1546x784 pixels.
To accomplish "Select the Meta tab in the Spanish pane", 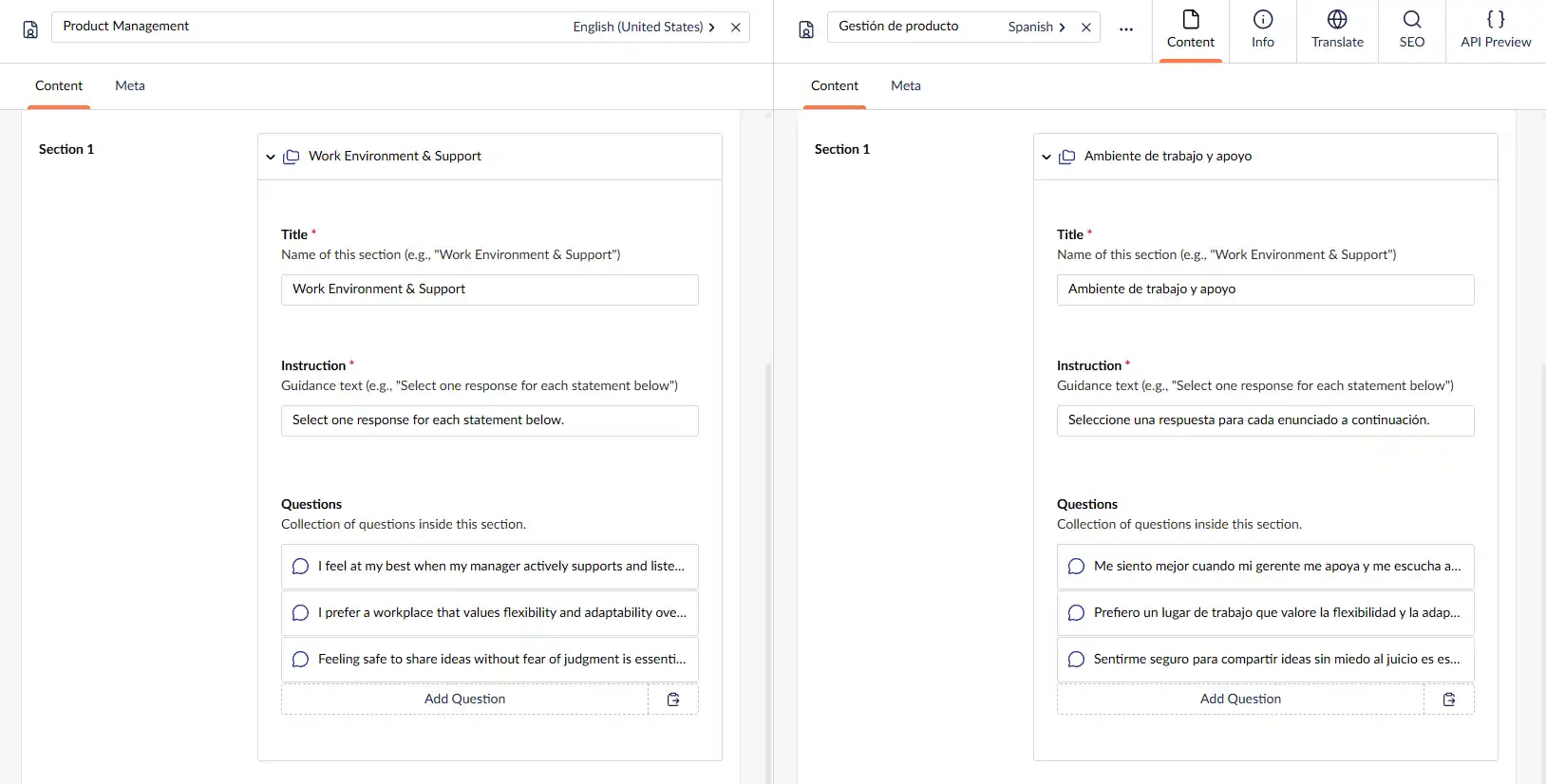I will [906, 86].
